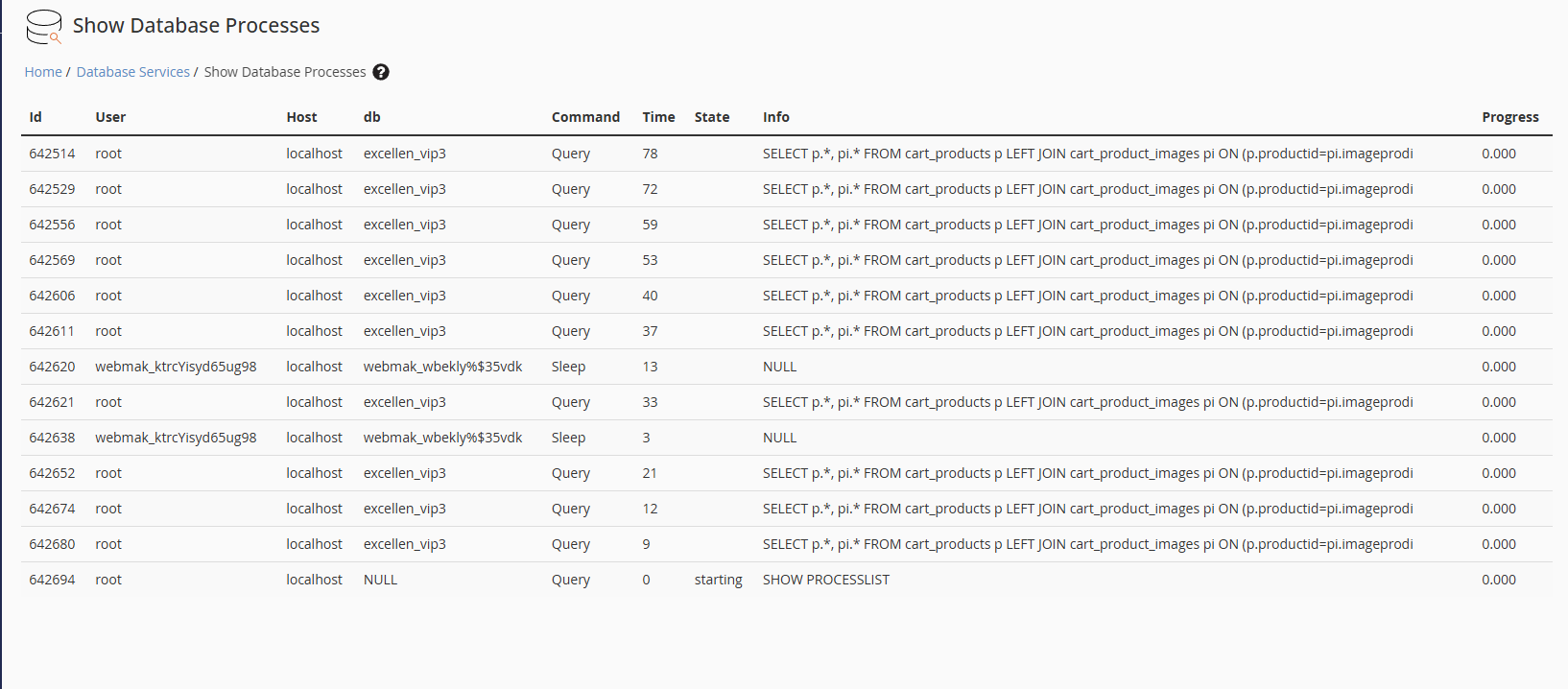Click the SELECT query info in row 642680

pos(1087,544)
